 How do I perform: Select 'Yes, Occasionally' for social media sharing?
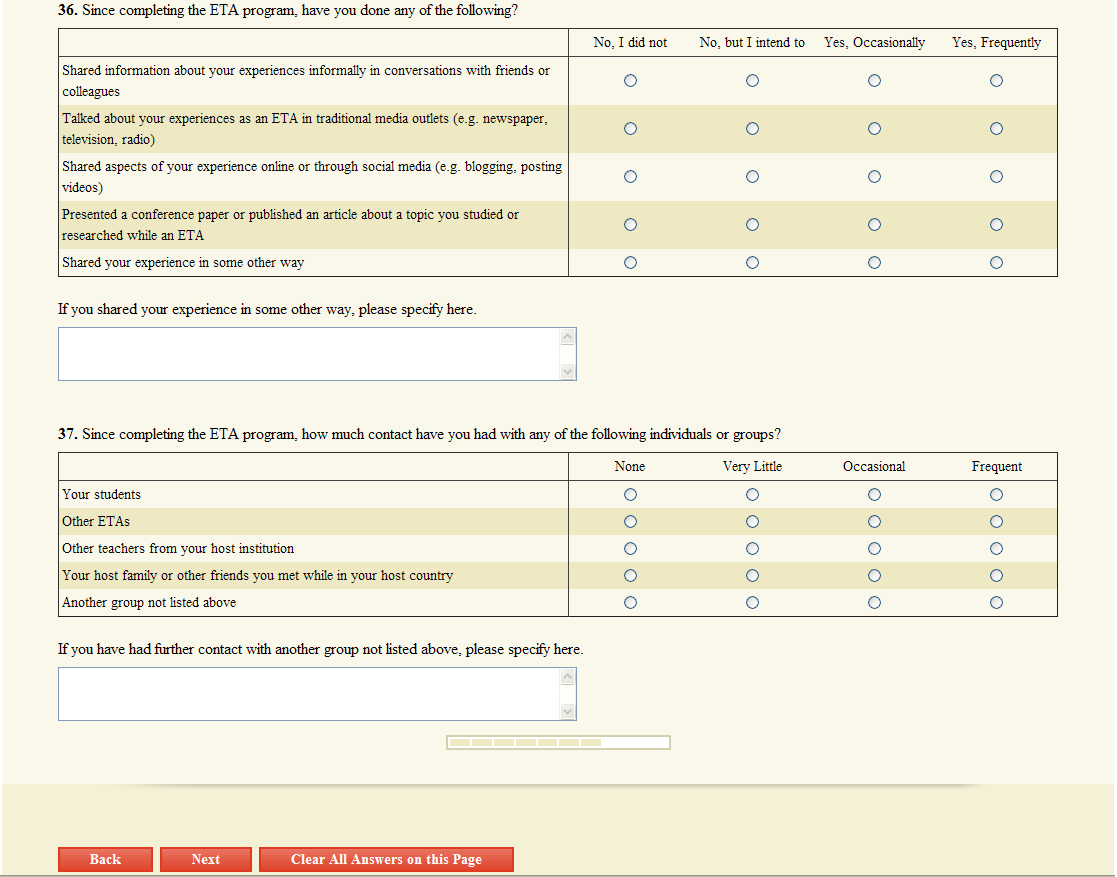[x=874, y=177]
